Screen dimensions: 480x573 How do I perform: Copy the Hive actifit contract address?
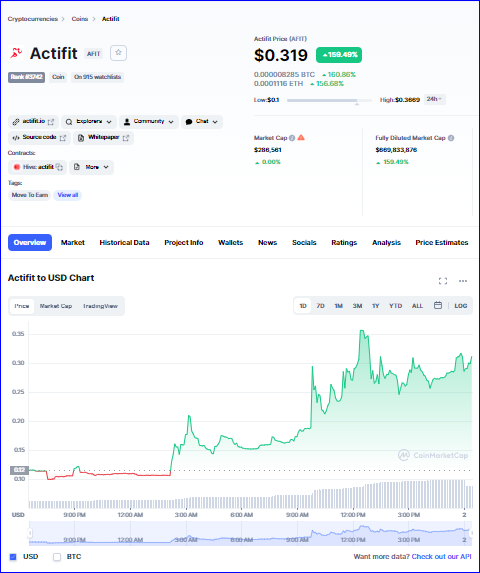(59, 167)
